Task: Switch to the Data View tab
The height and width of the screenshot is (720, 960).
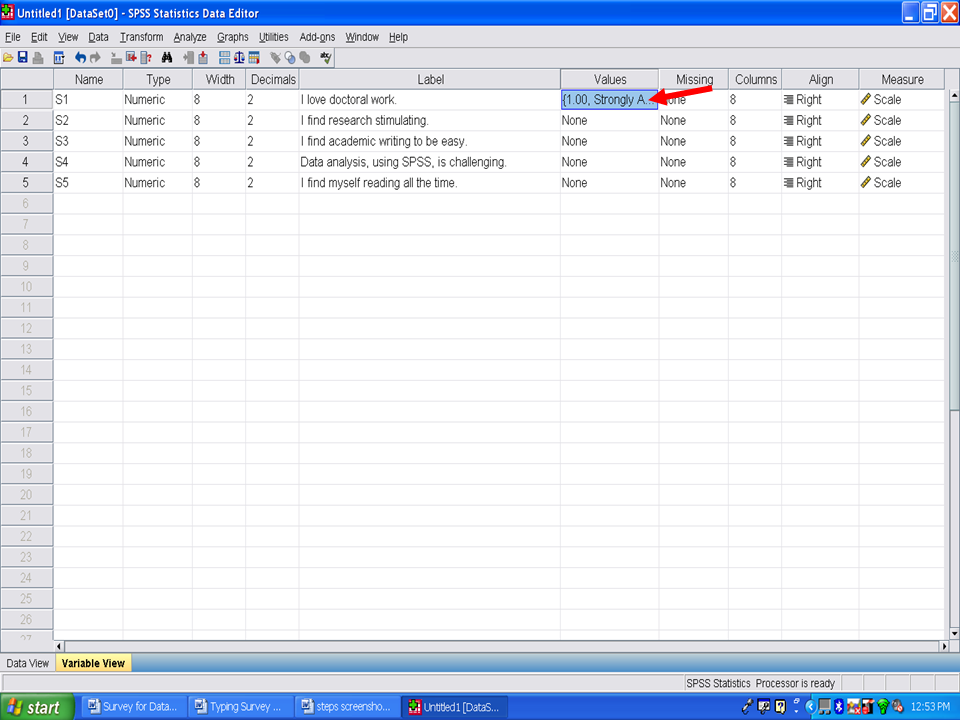Action: pos(27,663)
